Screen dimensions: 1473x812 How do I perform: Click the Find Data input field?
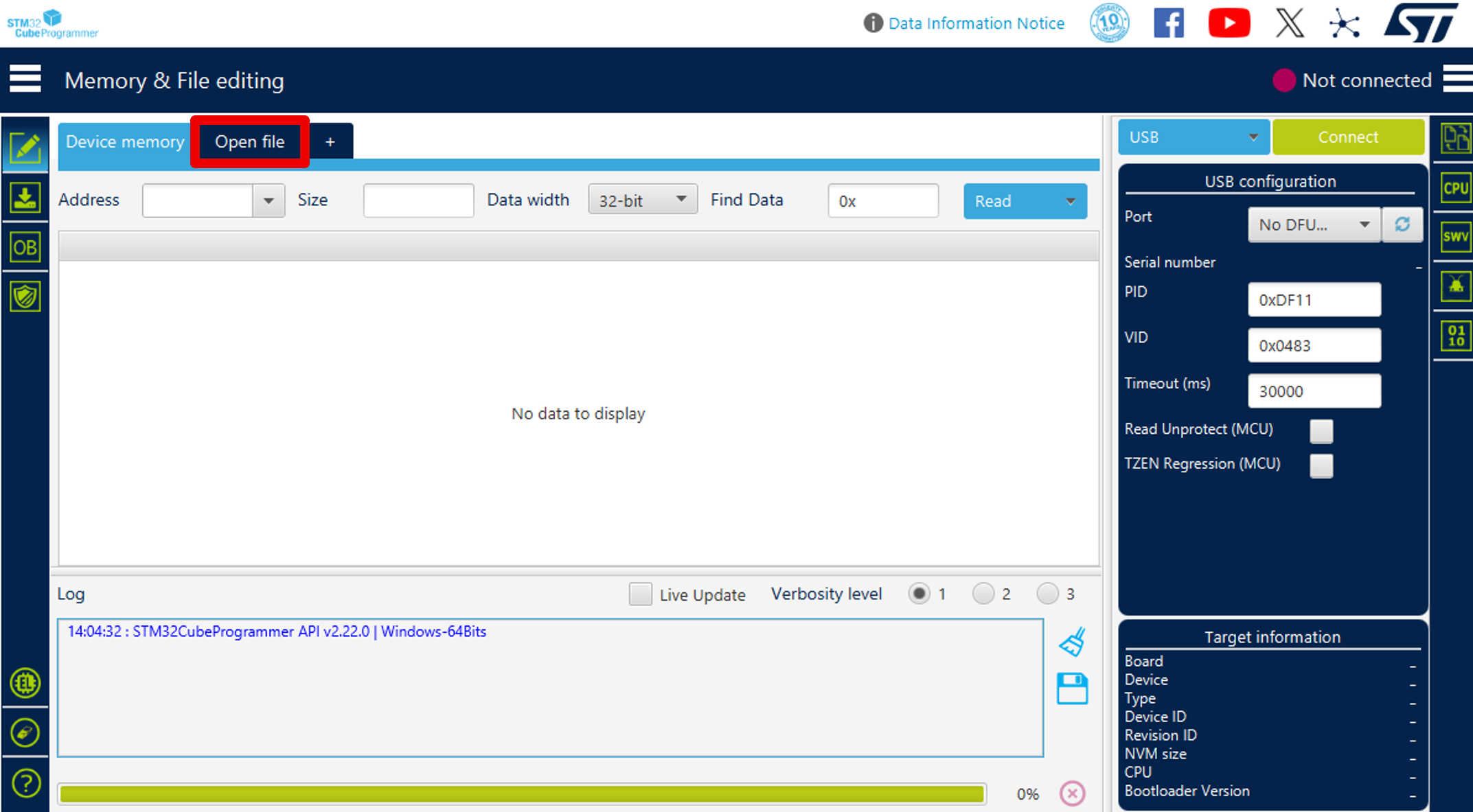883,200
